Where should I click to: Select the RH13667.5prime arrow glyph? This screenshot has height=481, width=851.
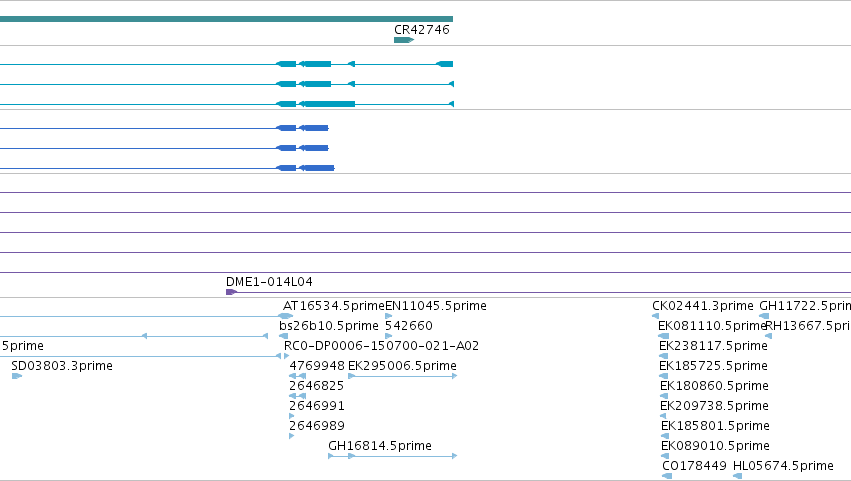(x=769, y=336)
